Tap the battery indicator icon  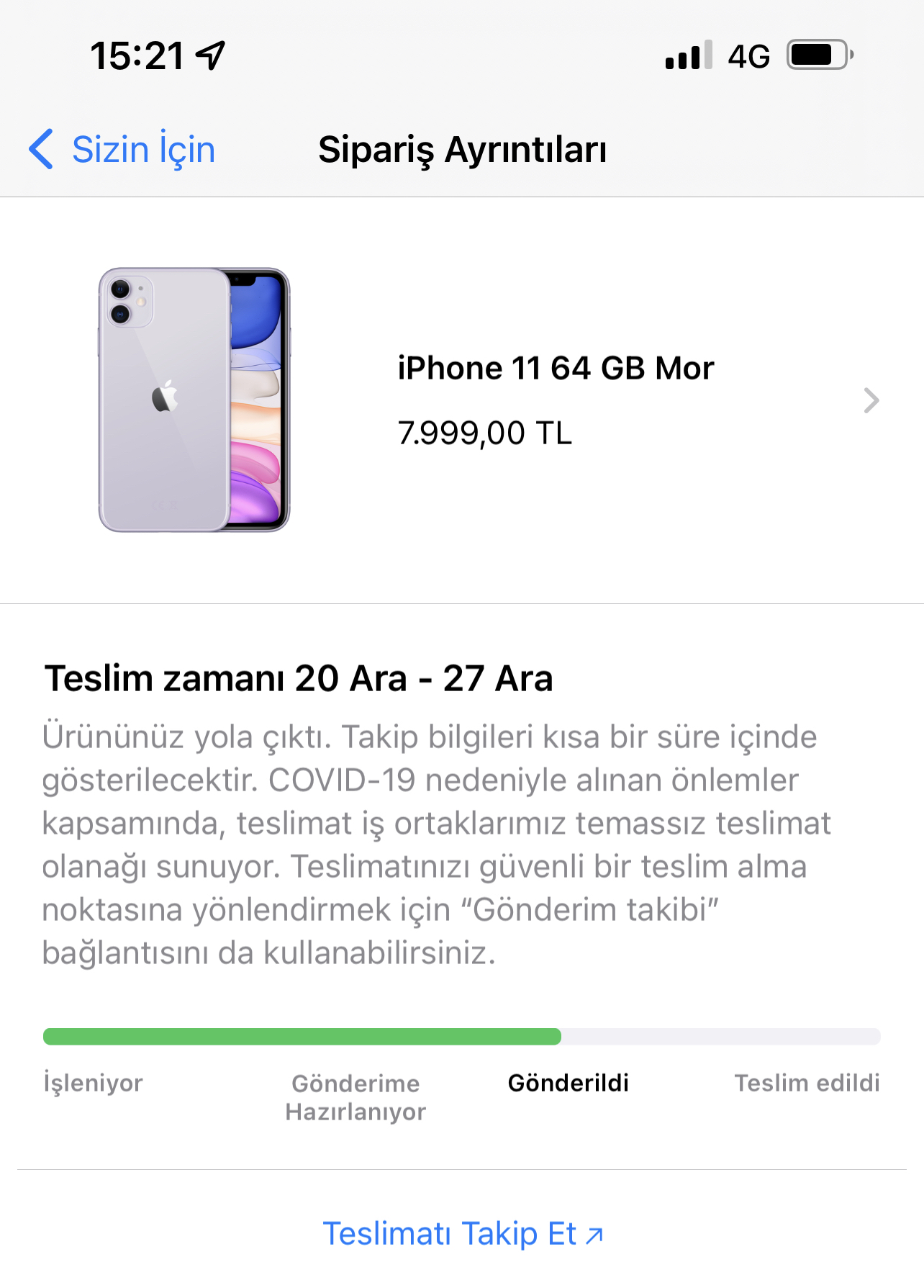click(x=820, y=55)
